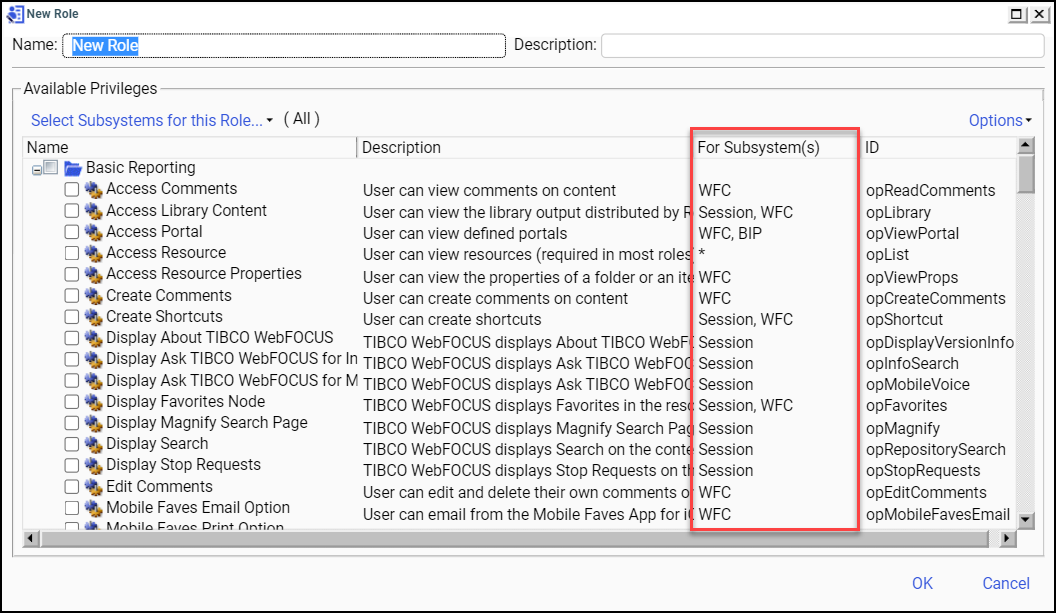Click the Access Portal privilege icon
This screenshot has height=613, width=1056.
click(92, 231)
